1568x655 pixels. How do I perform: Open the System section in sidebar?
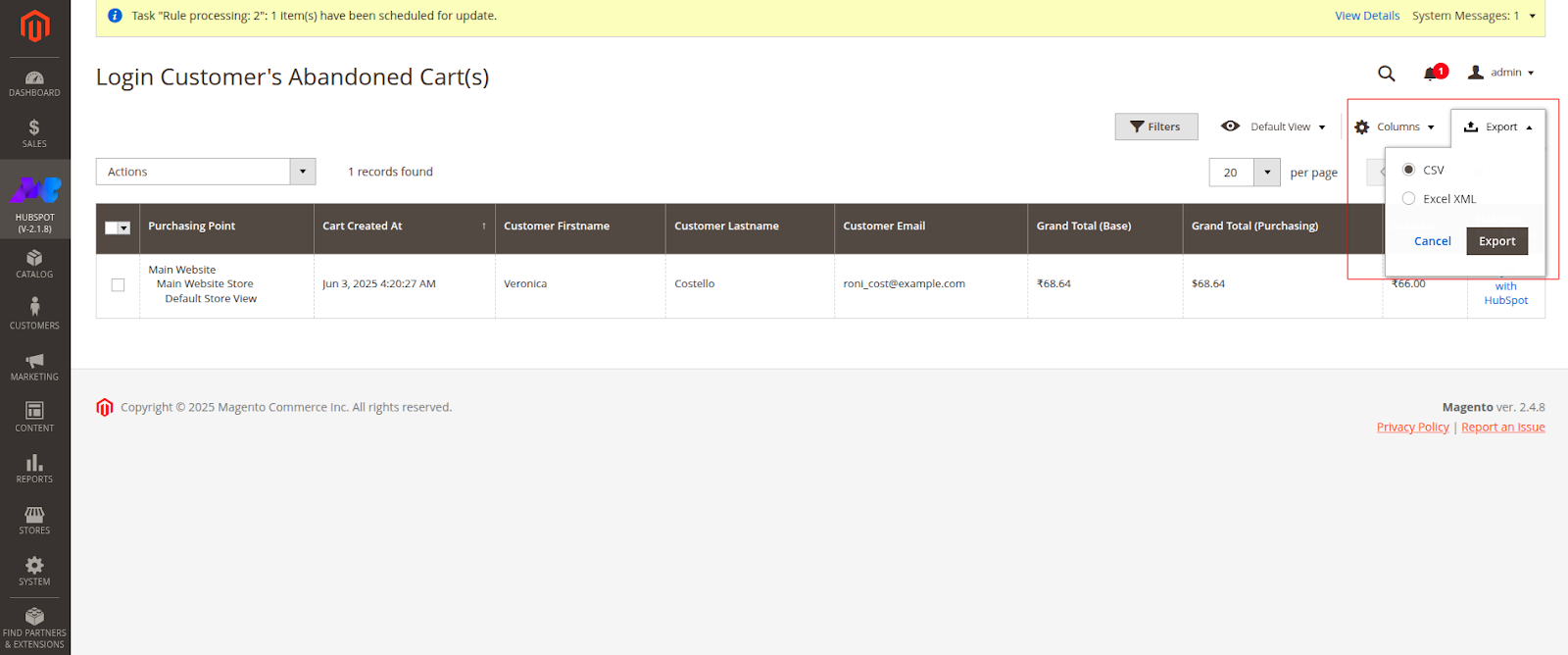click(34, 571)
